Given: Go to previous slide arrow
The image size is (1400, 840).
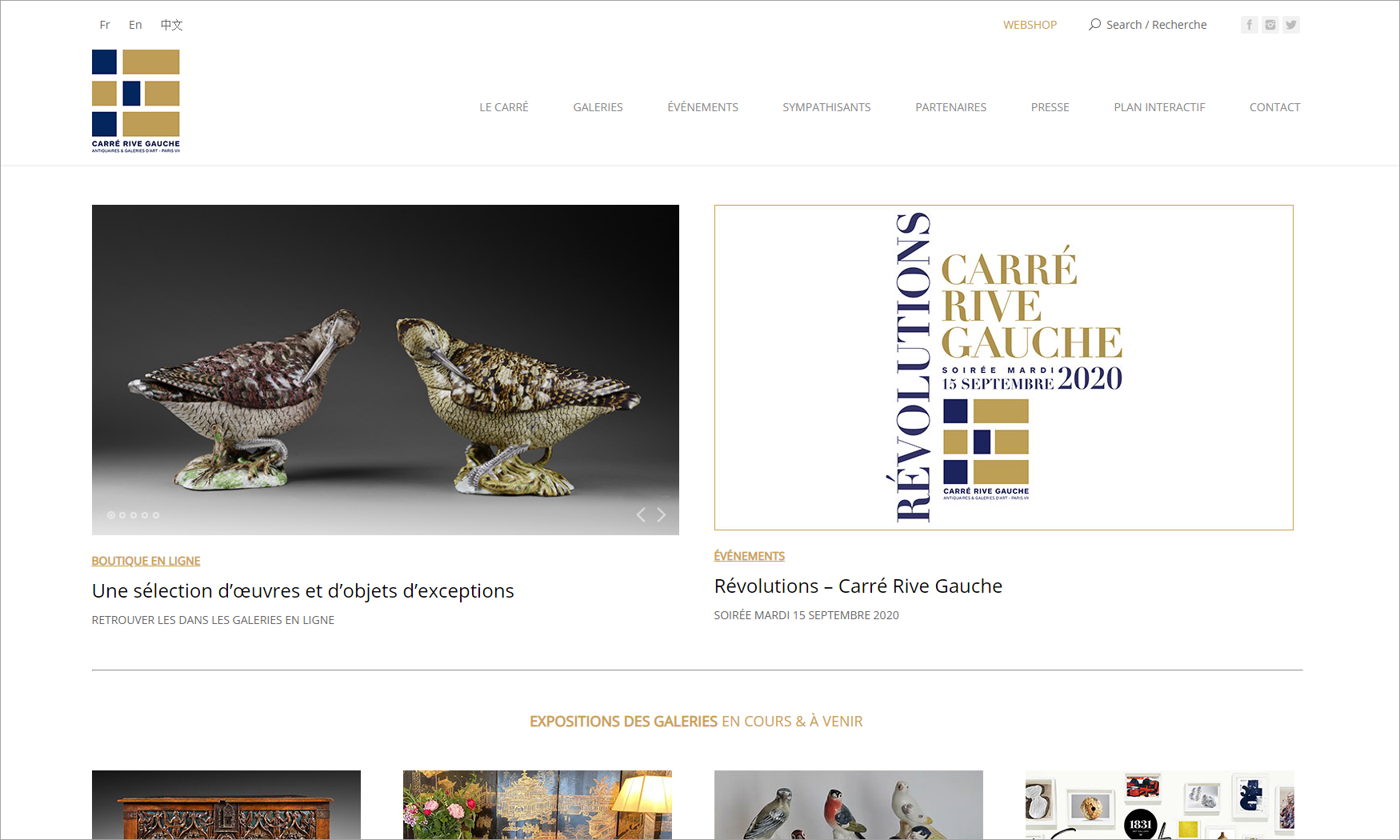Looking at the screenshot, I should 641,514.
